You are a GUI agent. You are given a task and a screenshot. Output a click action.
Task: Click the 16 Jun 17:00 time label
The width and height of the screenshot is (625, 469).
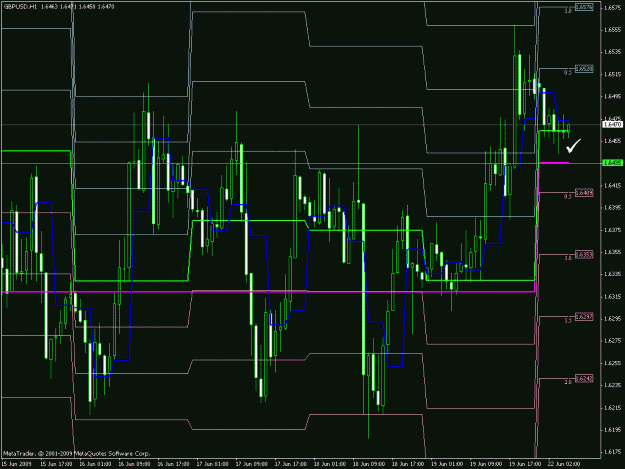[174, 464]
